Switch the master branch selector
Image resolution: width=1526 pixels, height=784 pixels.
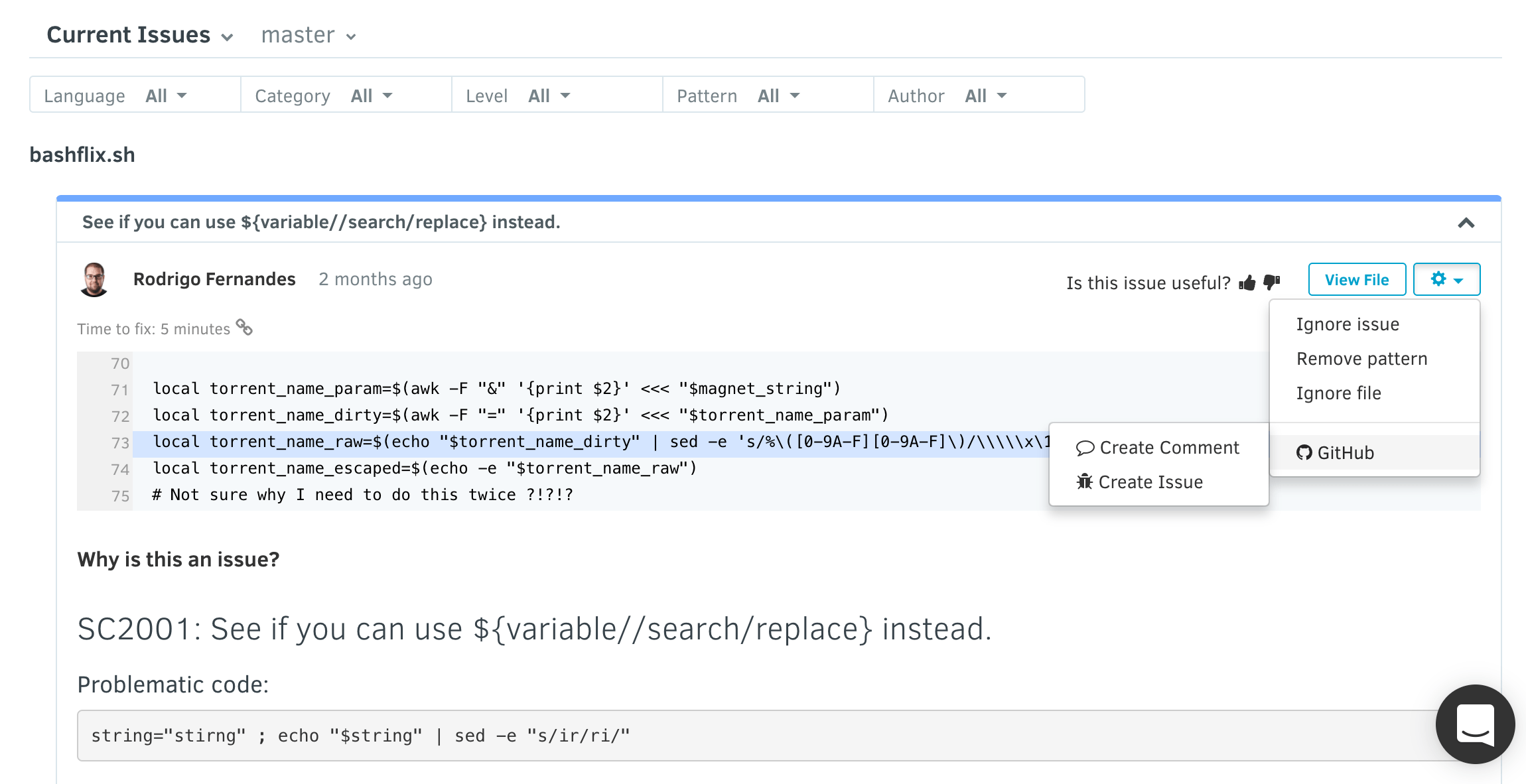[309, 35]
